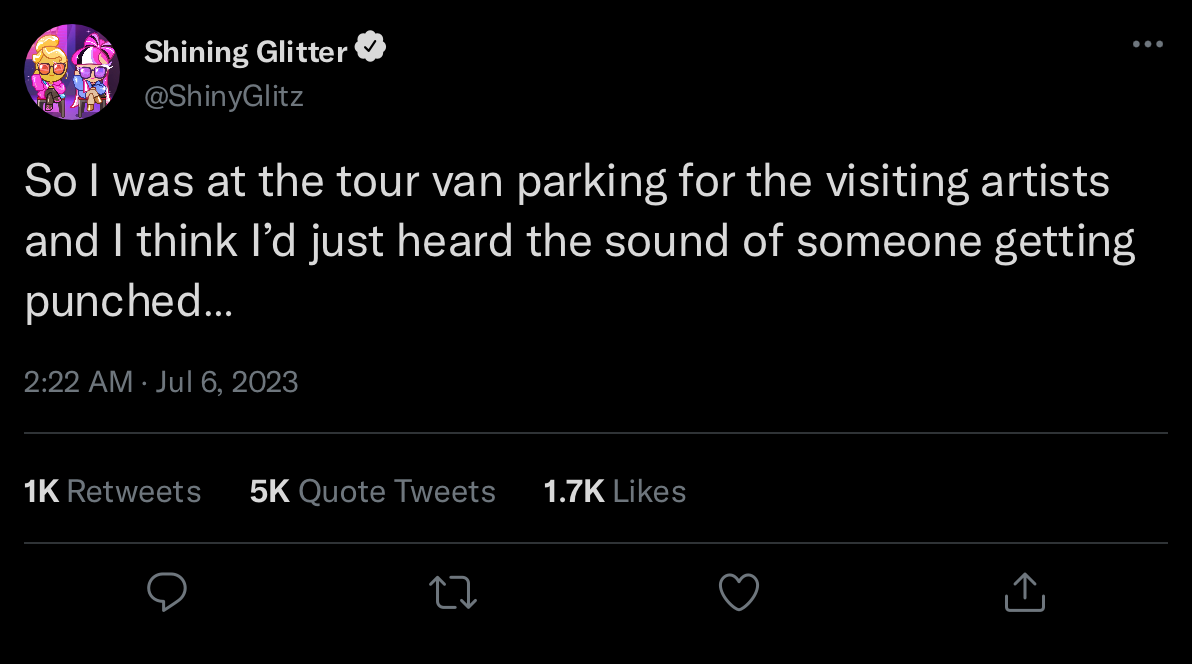
Task: Click the 2:22 AM time label
Action: click(x=77, y=382)
